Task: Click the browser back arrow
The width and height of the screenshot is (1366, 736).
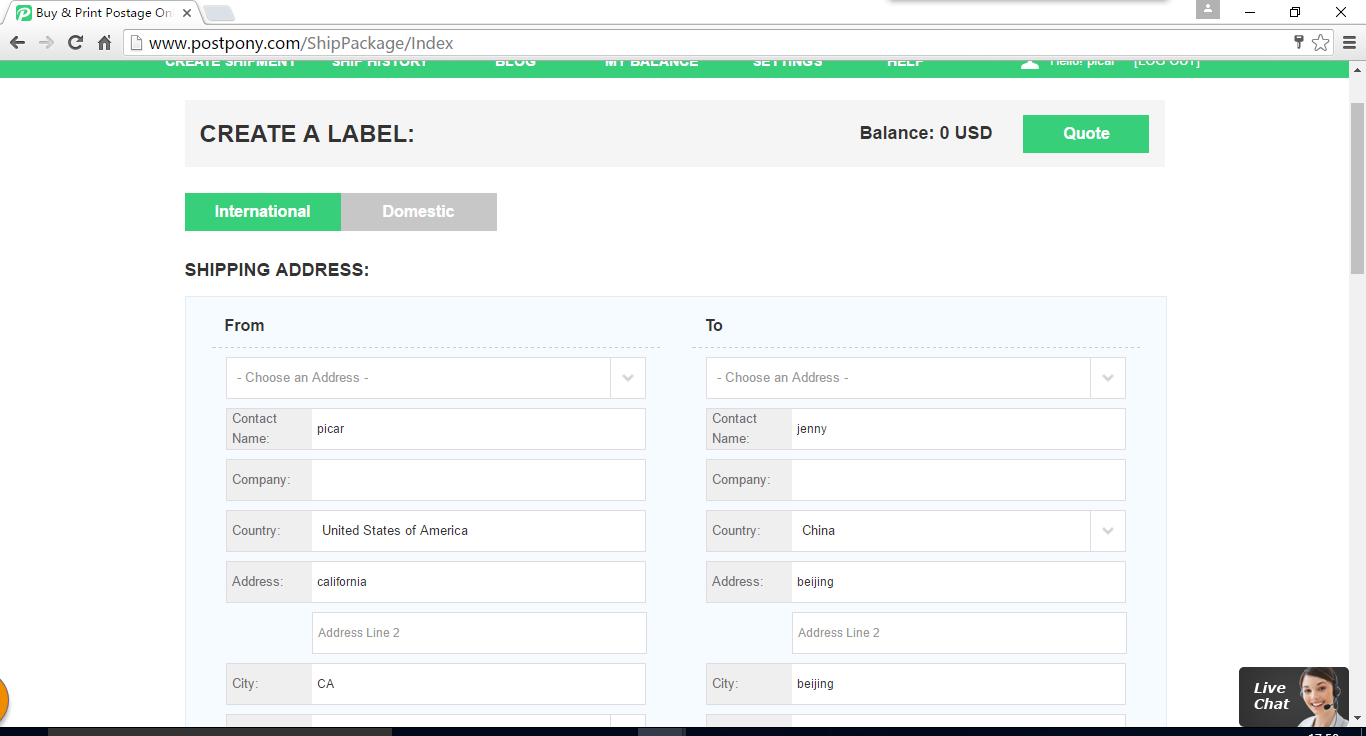Action: click(17, 43)
